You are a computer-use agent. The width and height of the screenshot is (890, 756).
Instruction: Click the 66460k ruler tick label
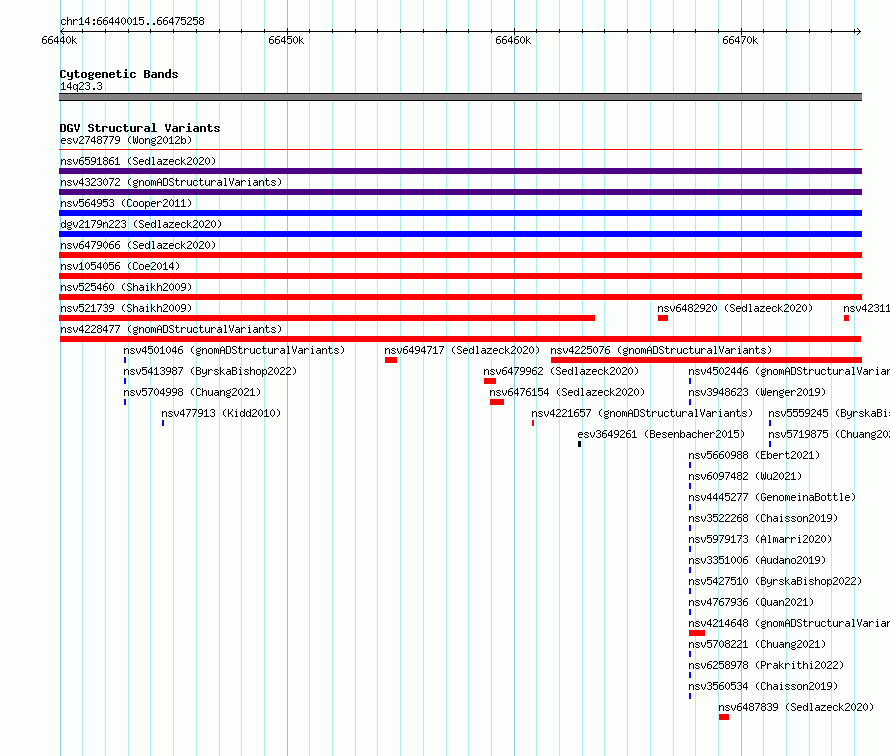[513, 40]
